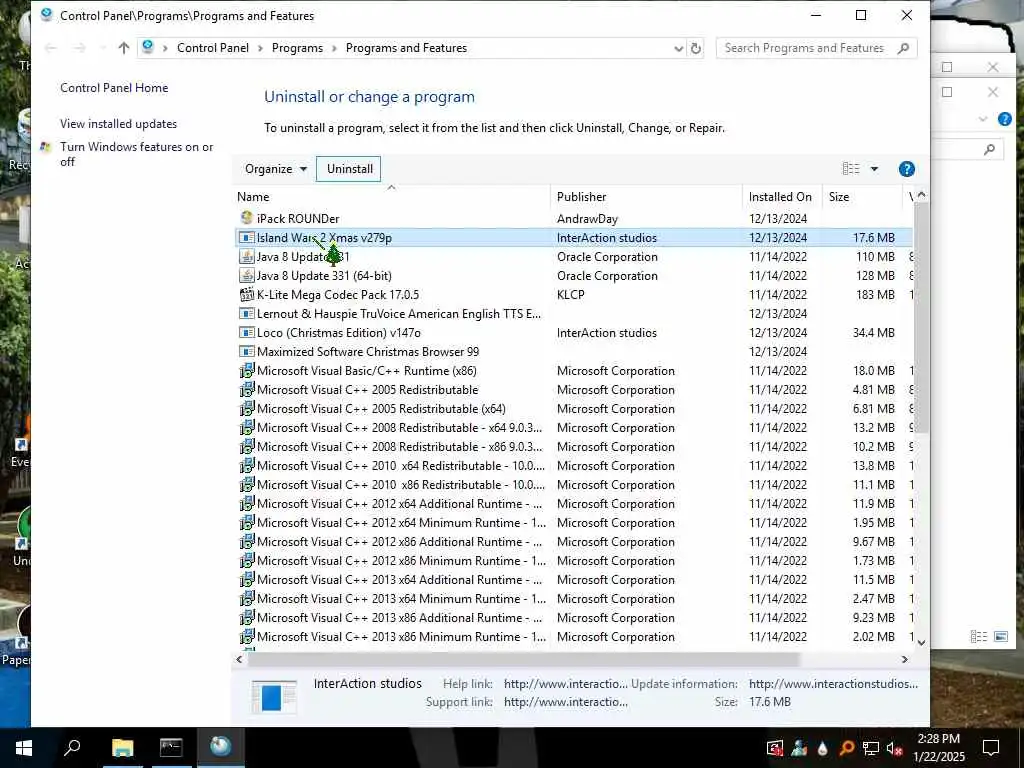This screenshot has height=768, width=1024.
Task: Click the Forward navigation arrow
Action: click(79, 48)
